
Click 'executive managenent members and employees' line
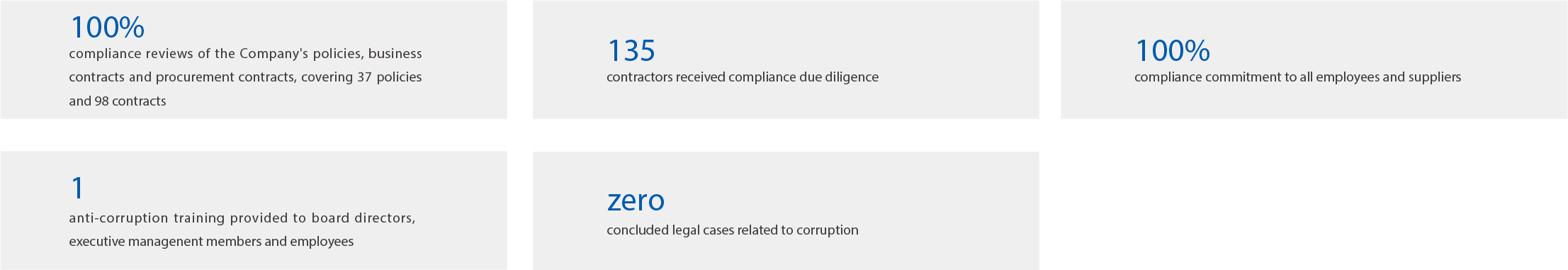point(211,242)
